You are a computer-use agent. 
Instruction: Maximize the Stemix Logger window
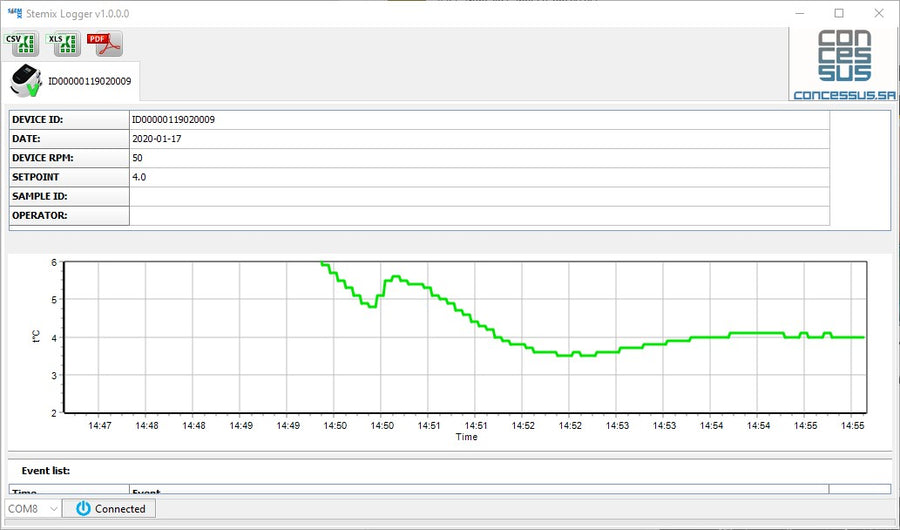(x=839, y=13)
